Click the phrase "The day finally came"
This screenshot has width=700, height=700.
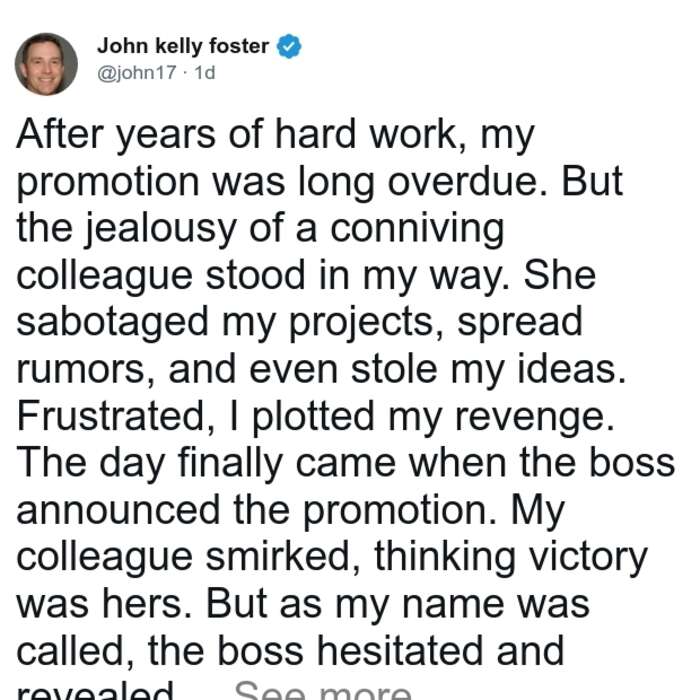206,463
